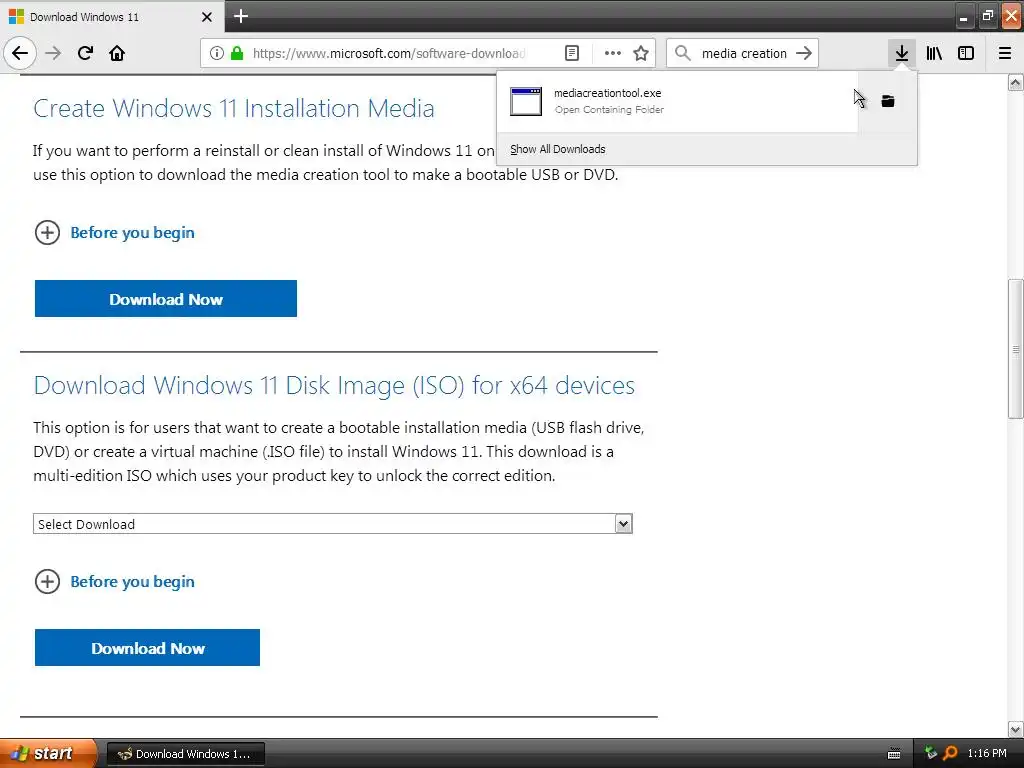Click Download Windows 11 Disk Image (ISO) heading
1024x768 pixels.
coord(334,385)
